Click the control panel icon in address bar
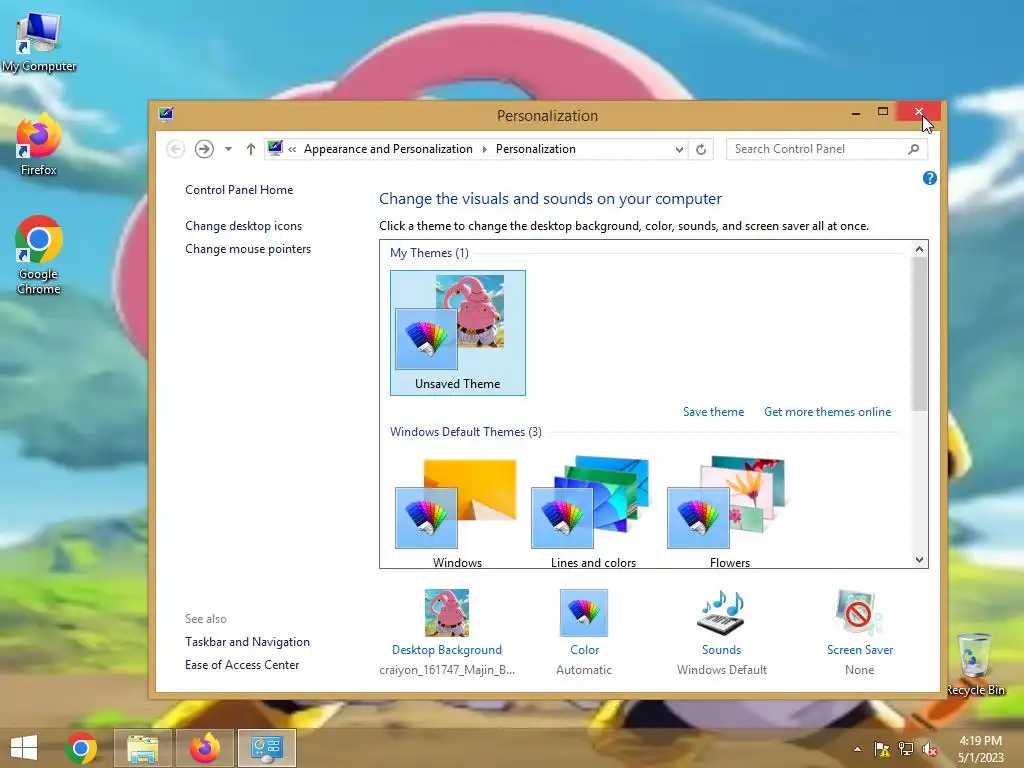Viewport: 1024px width, 768px height. point(275,148)
